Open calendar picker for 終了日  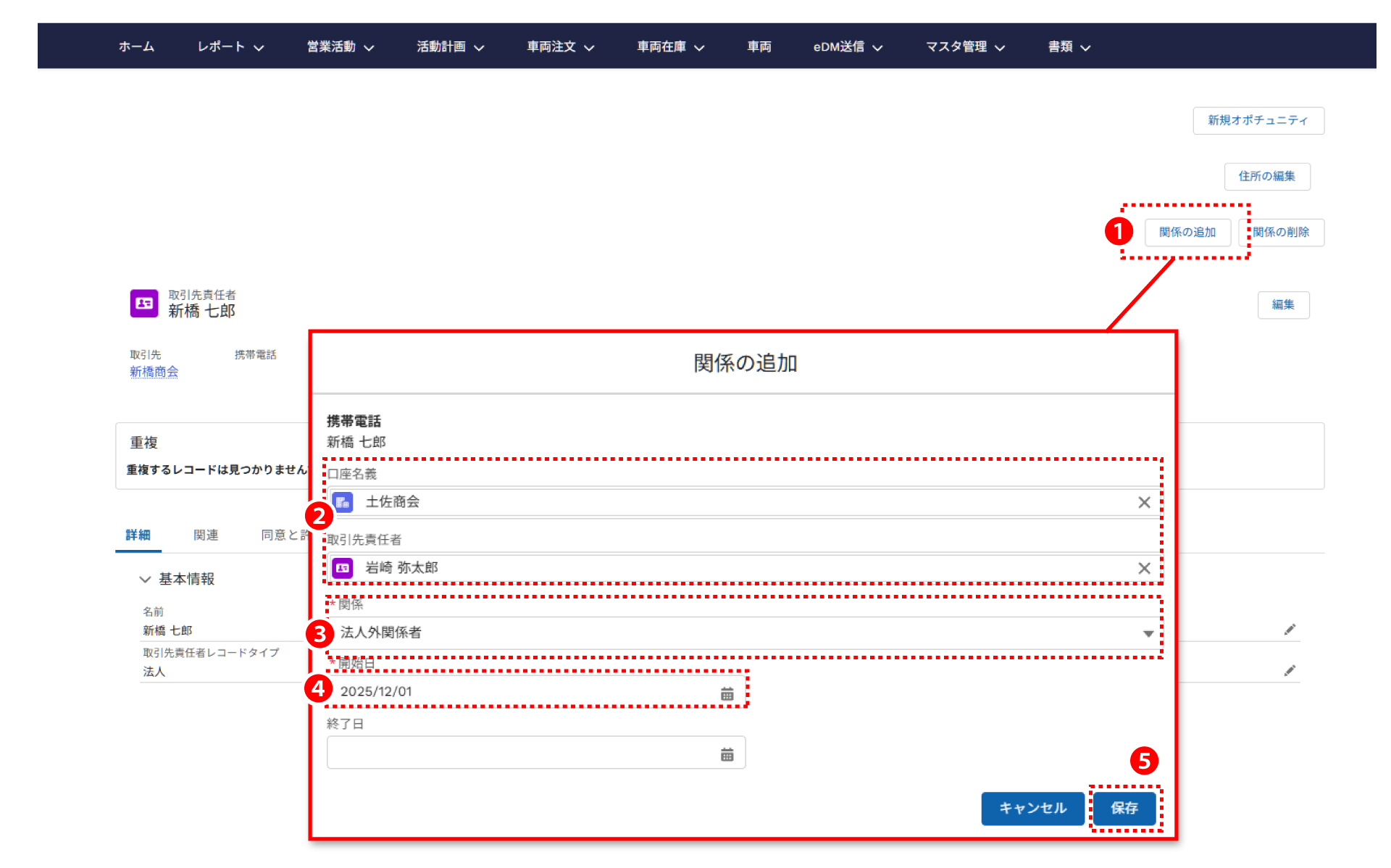pos(727,754)
